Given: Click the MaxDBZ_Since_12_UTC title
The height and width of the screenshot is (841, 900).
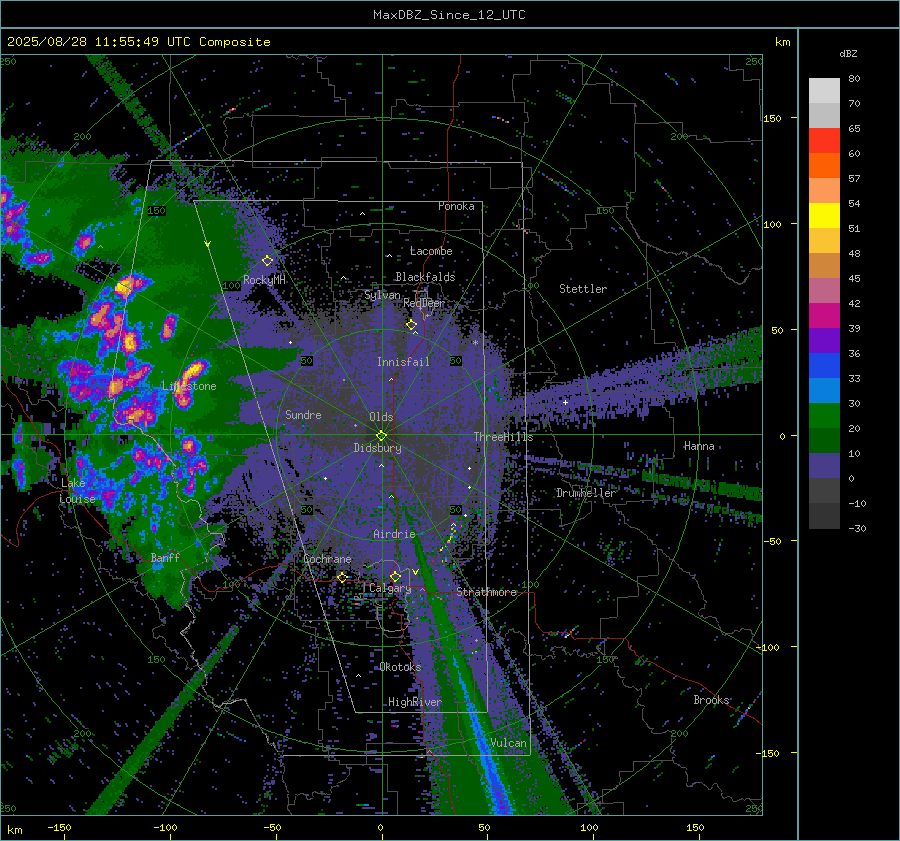Looking at the screenshot, I should click(449, 15).
